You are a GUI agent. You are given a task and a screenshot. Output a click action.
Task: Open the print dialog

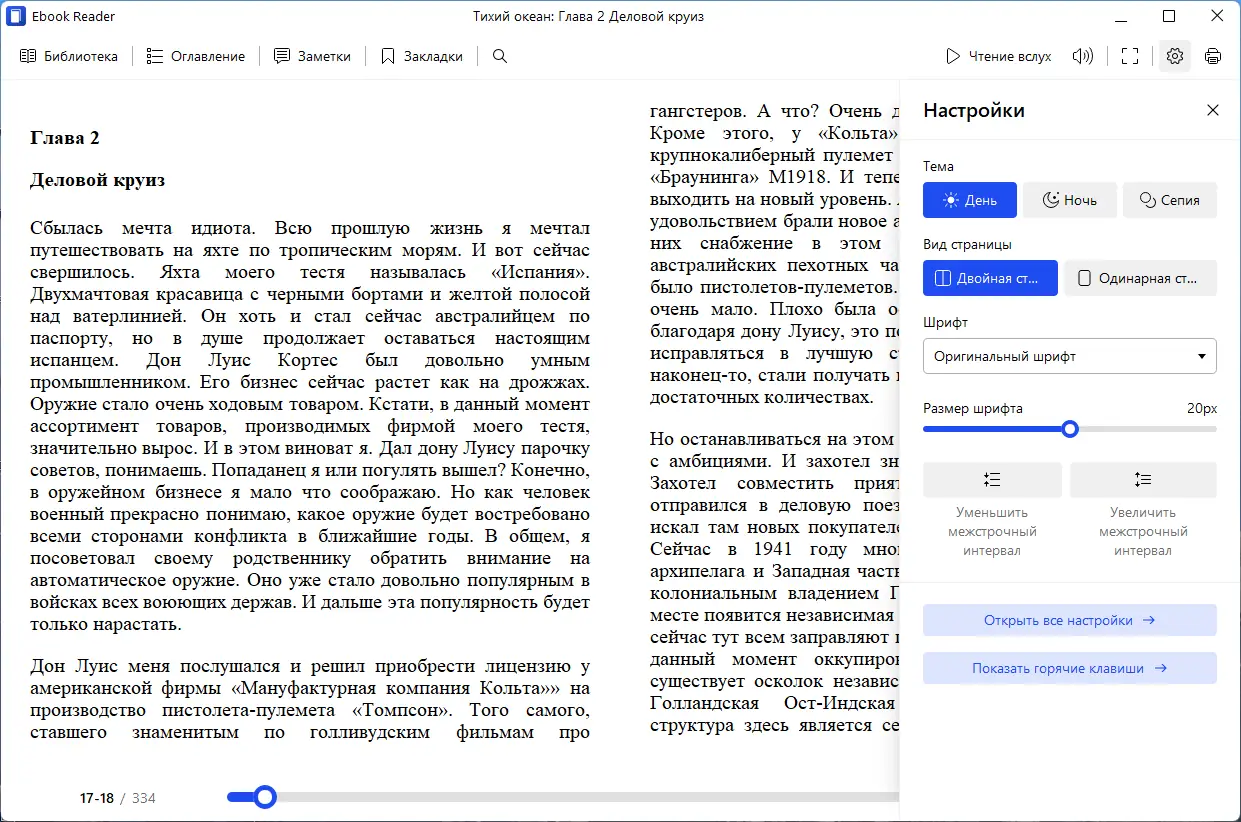(x=1213, y=56)
